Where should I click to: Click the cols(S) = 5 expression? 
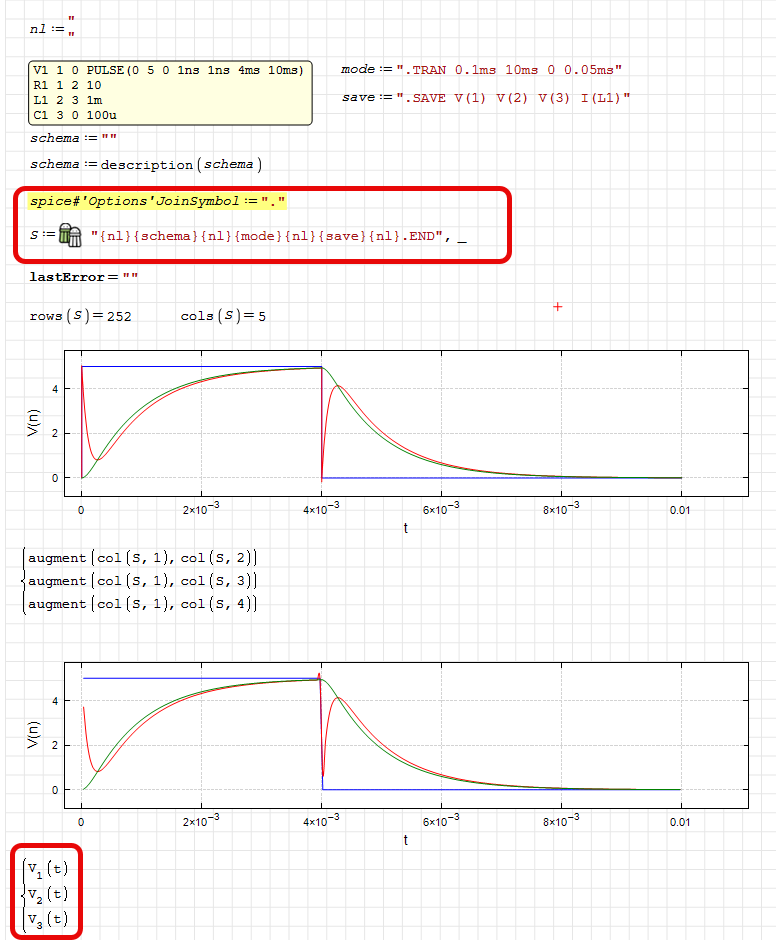(x=223, y=316)
